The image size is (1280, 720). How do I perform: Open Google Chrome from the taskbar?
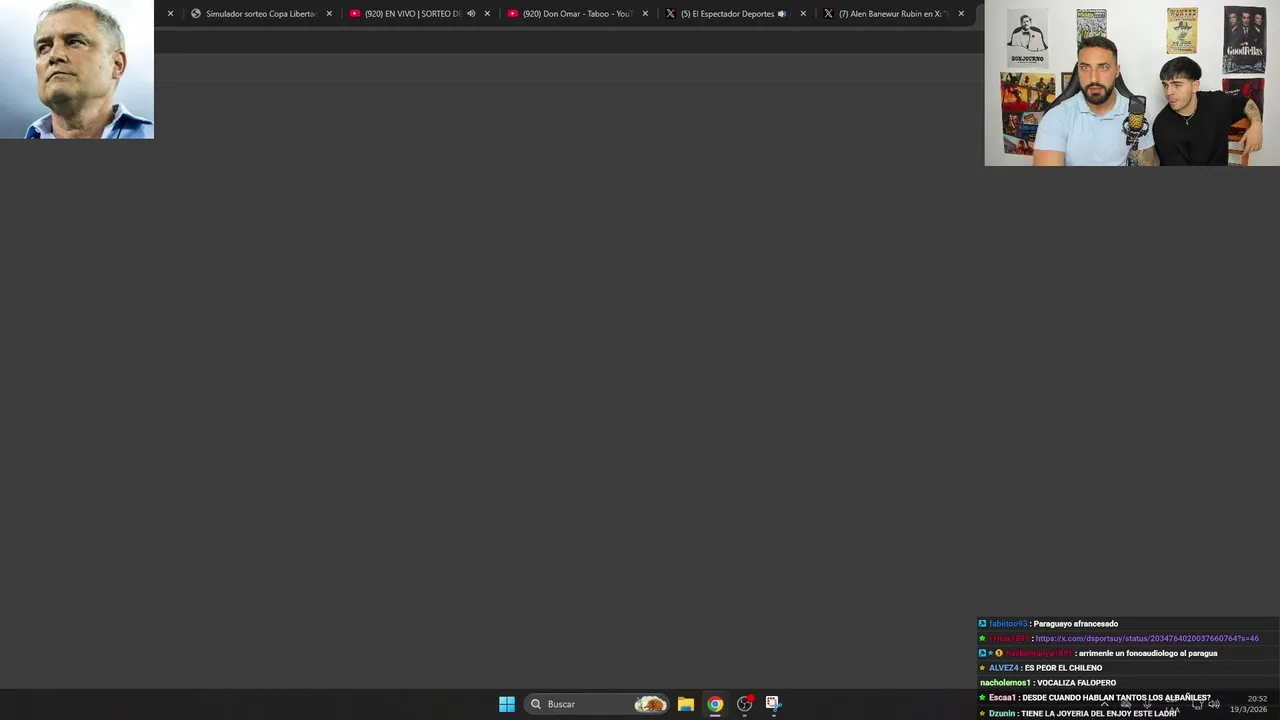pos(715,704)
